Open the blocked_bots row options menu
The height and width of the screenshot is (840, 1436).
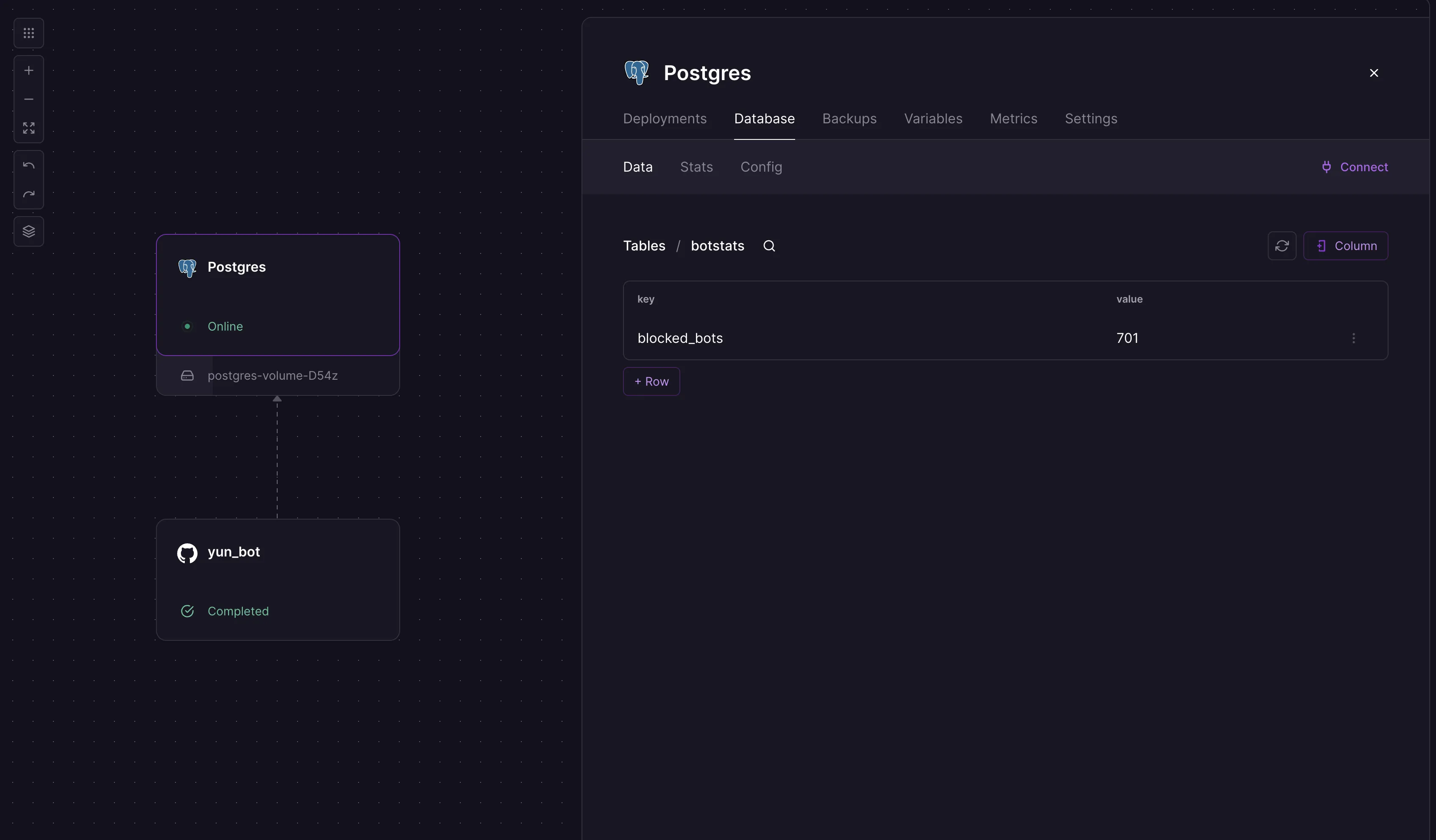1353,338
